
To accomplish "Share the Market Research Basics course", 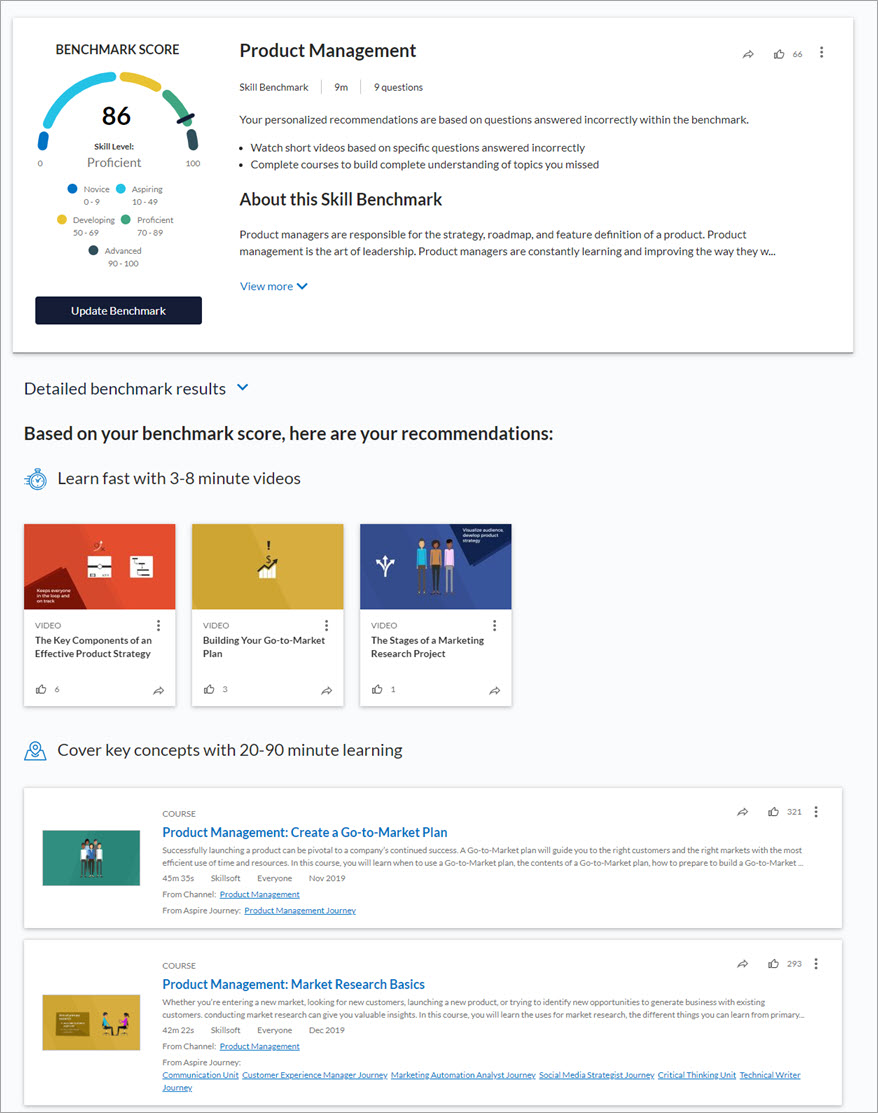I will pos(742,964).
